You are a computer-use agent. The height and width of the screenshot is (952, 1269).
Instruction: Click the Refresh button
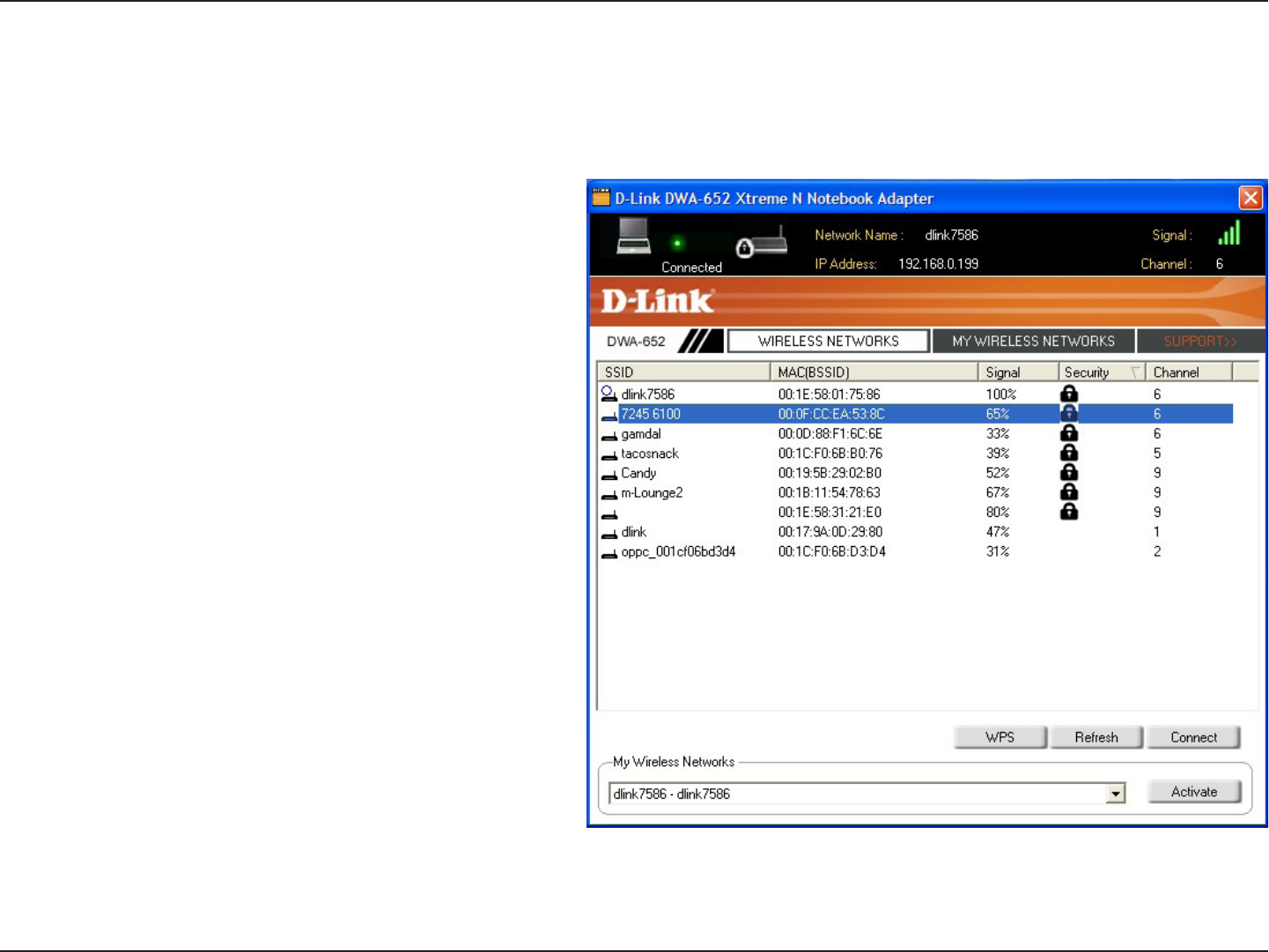click(x=1096, y=737)
